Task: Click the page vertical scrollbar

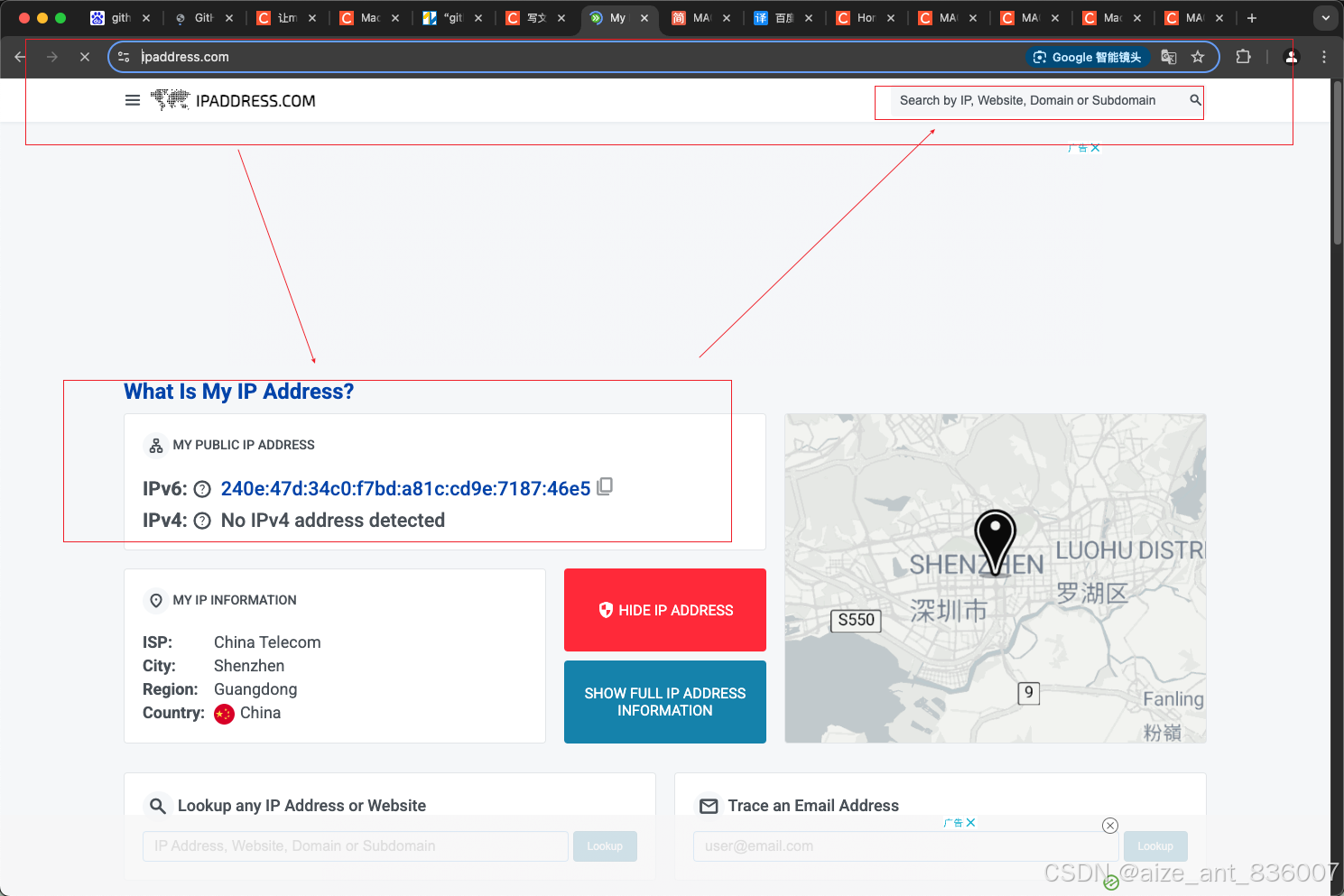Action: (x=1338, y=162)
